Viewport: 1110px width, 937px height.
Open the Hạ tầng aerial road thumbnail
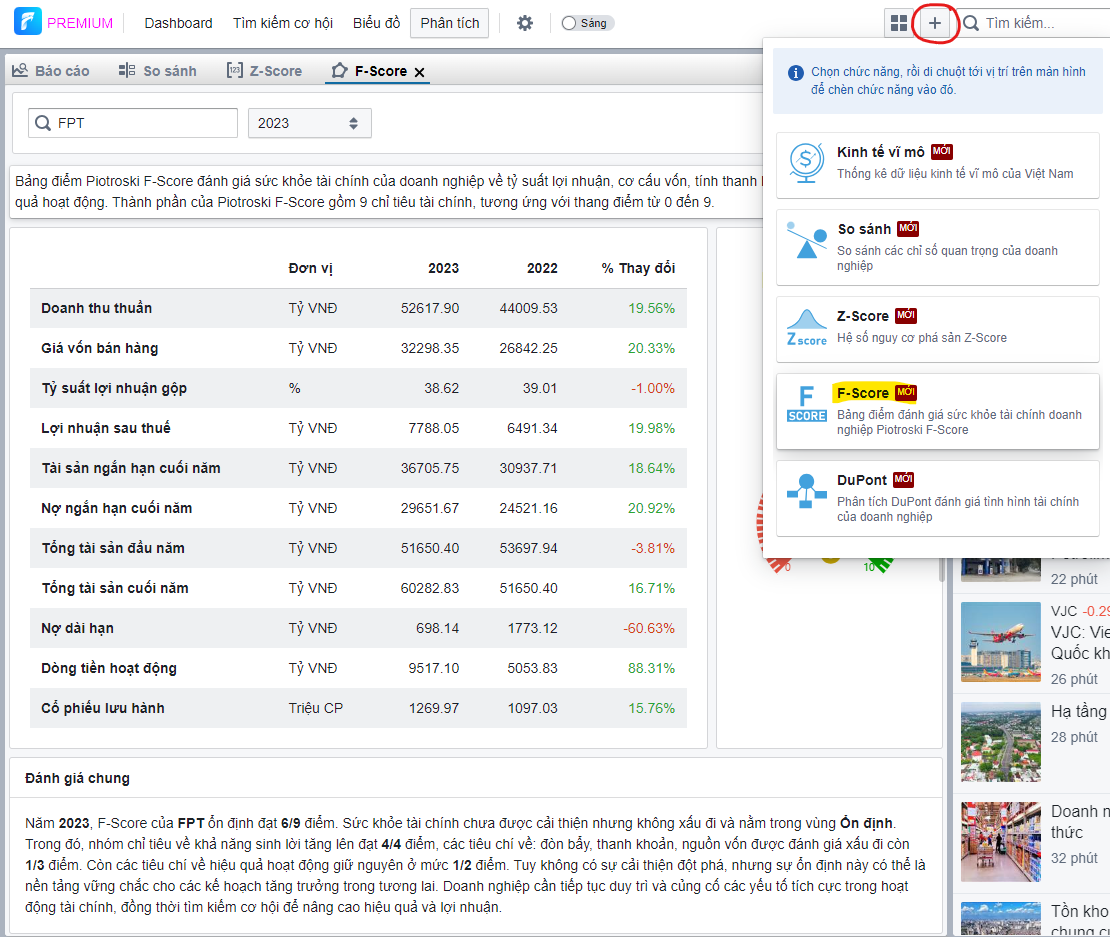click(x=1001, y=742)
